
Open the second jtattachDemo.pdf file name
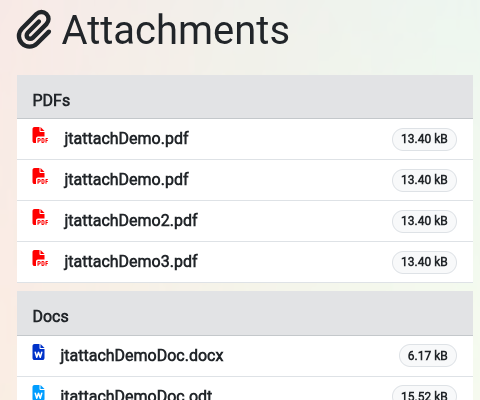(x=126, y=180)
